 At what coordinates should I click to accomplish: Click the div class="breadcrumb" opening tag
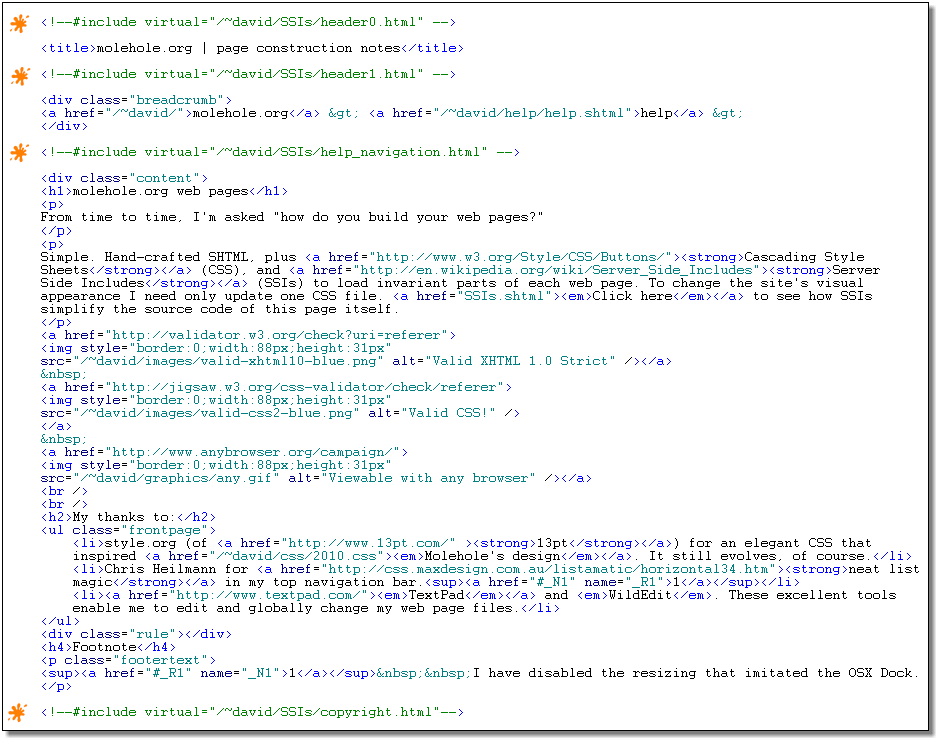point(136,100)
